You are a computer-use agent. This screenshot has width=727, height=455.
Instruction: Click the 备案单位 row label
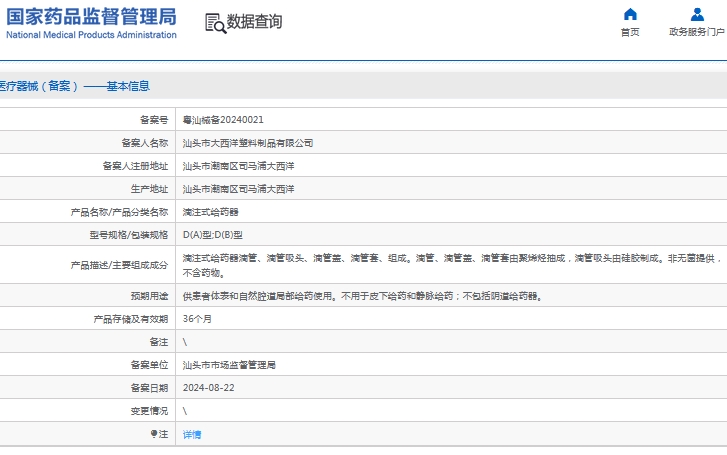point(149,365)
